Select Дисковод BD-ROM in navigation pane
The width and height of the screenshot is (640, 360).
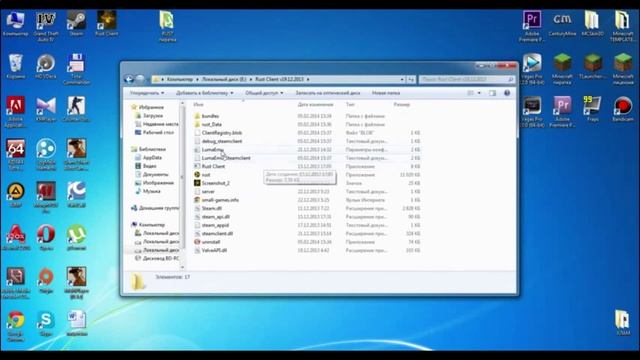tap(157, 258)
